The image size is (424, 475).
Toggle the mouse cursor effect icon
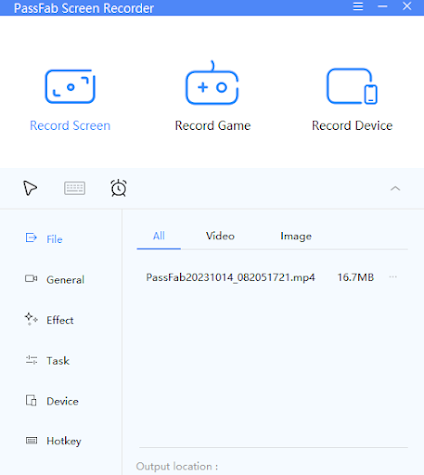coord(30,188)
